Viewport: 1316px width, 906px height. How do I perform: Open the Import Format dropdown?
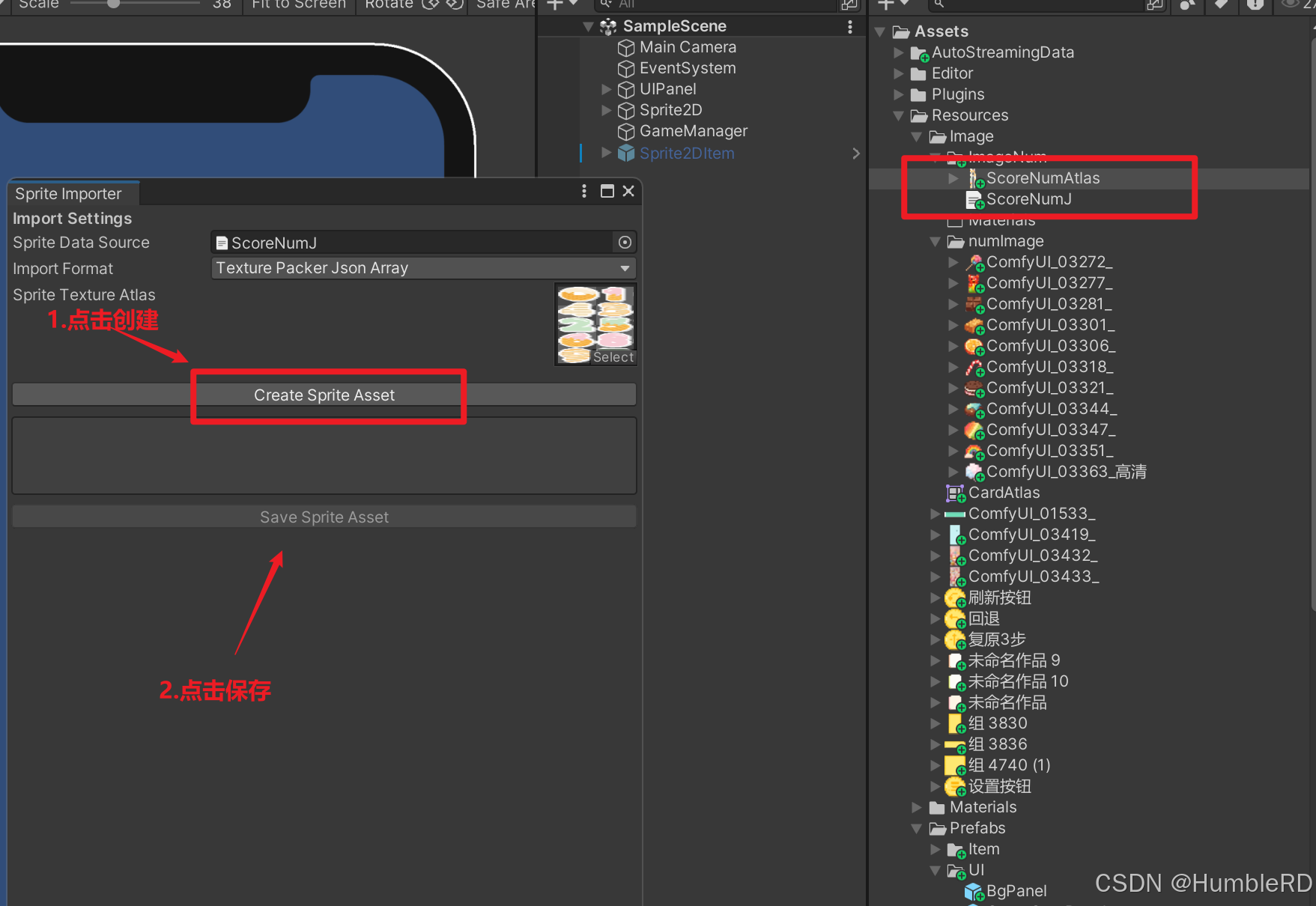click(x=423, y=268)
